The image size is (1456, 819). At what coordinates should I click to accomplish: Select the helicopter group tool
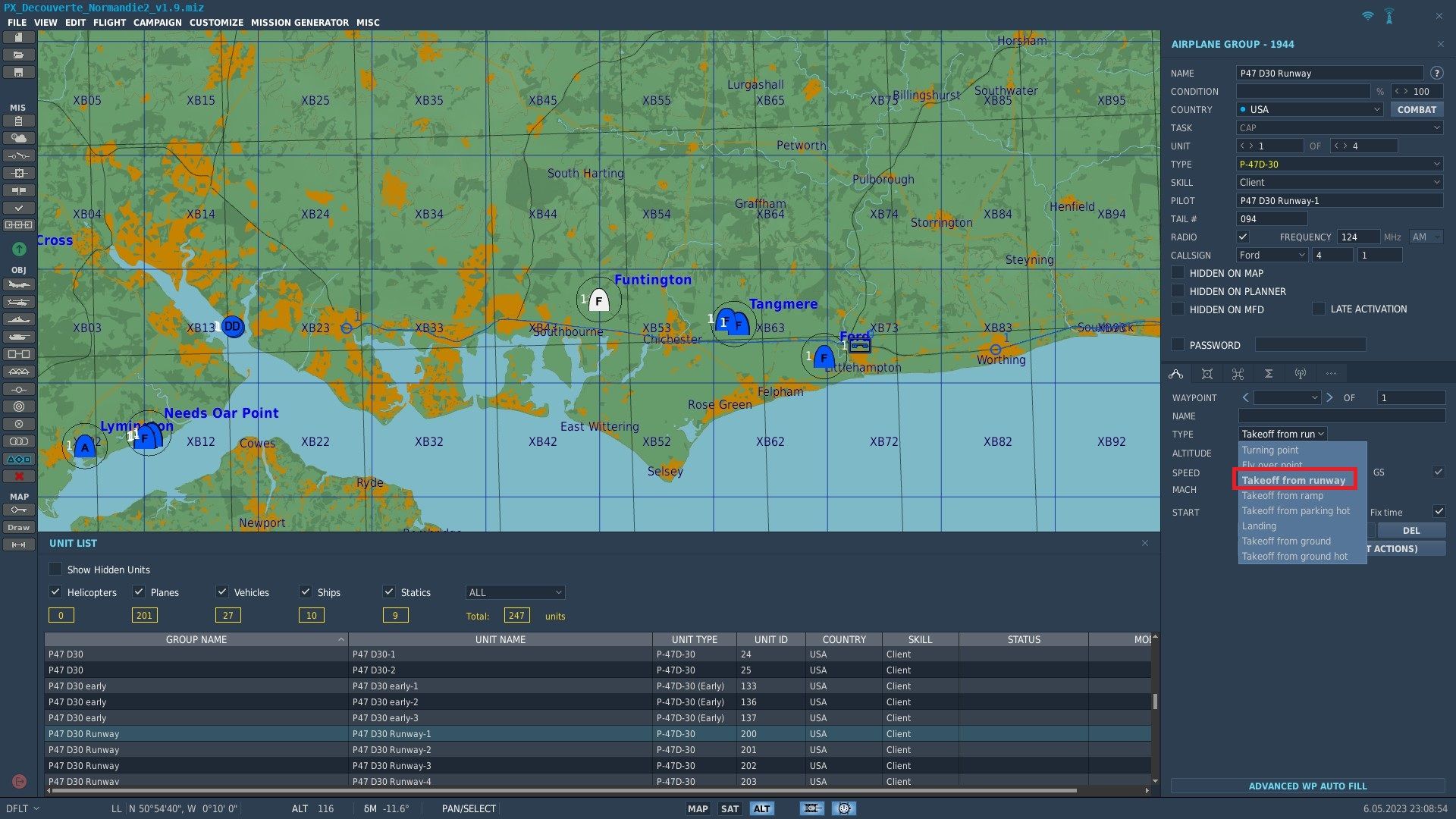pyautogui.click(x=19, y=302)
